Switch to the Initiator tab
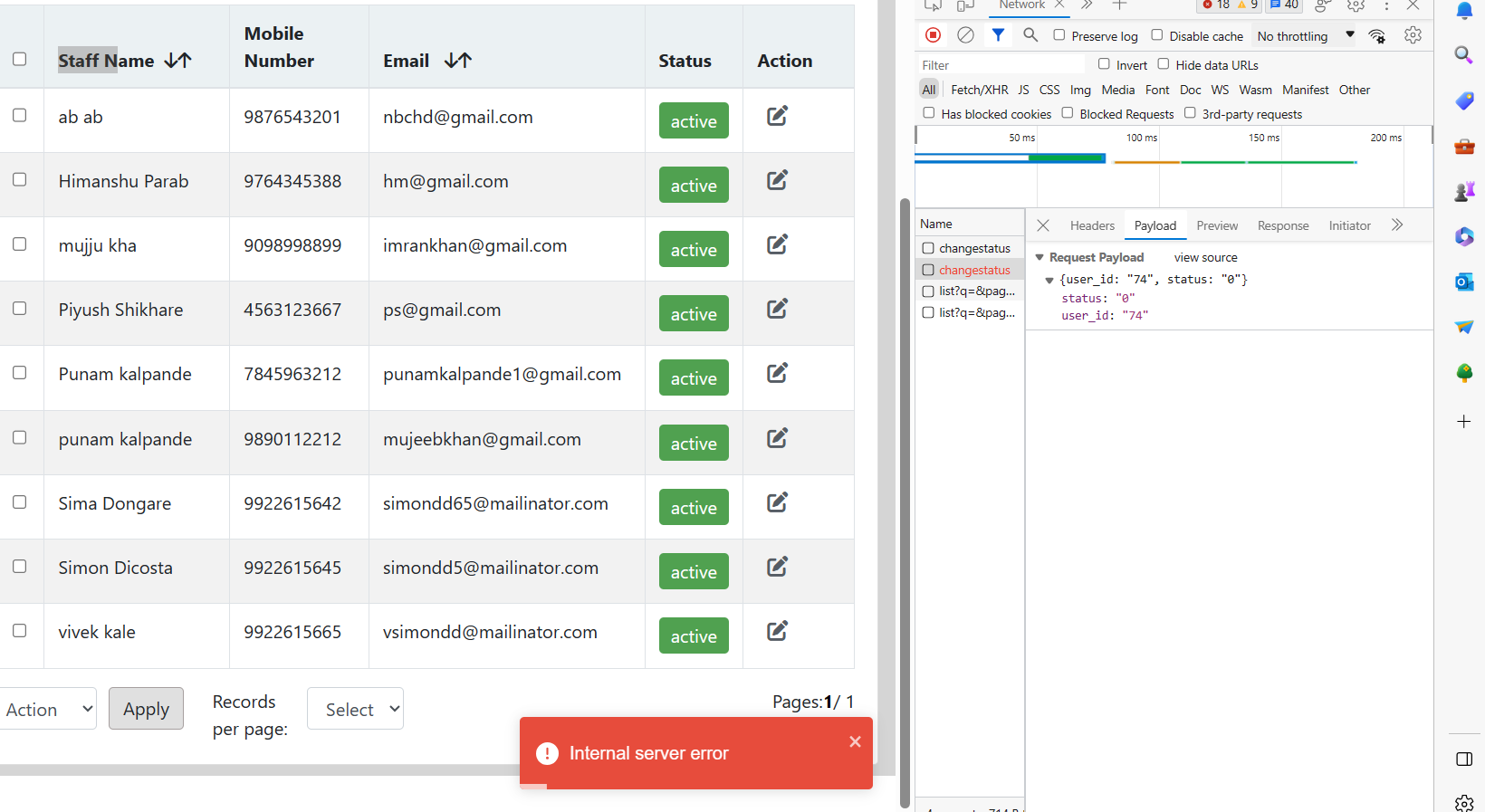Image resolution: width=1485 pixels, height=812 pixels. click(1350, 225)
